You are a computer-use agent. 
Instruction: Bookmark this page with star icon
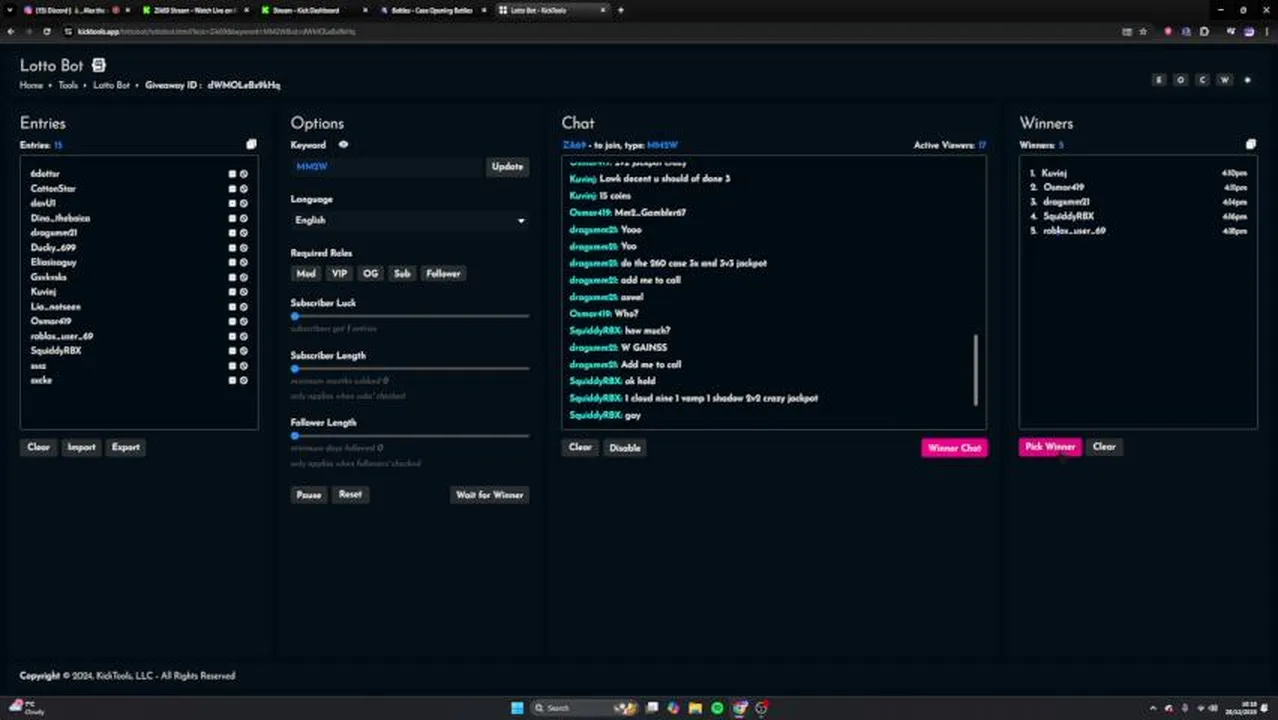click(1143, 31)
